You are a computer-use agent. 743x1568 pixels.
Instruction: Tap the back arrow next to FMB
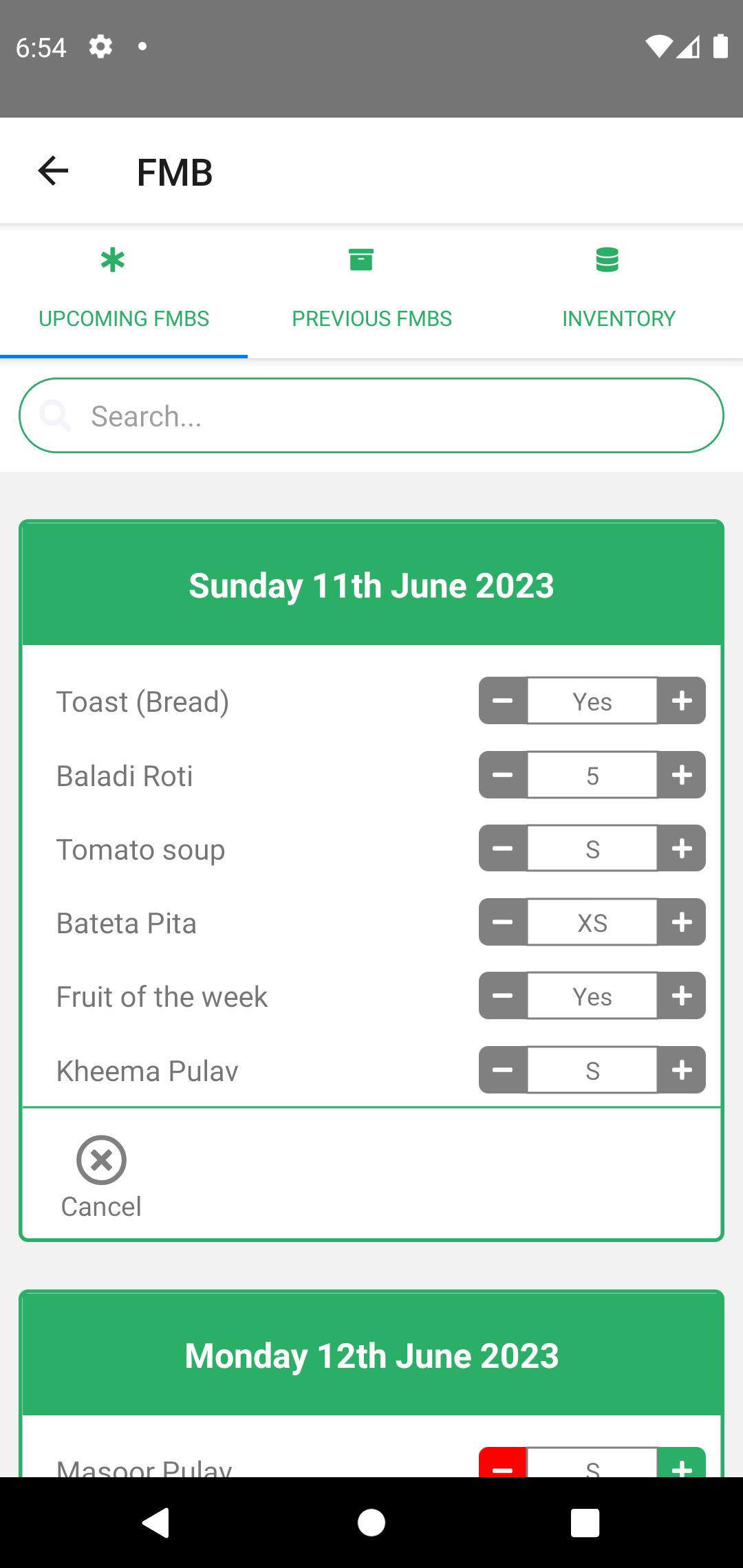(x=53, y=171)
